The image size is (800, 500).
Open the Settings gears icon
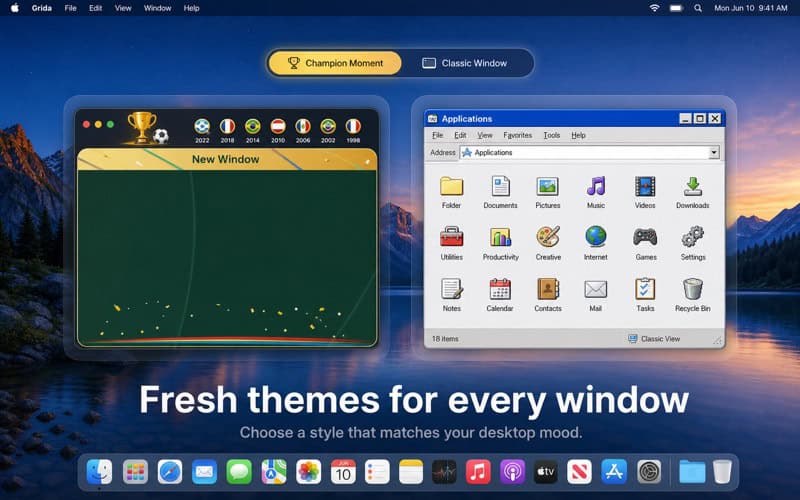pos(693,243)
